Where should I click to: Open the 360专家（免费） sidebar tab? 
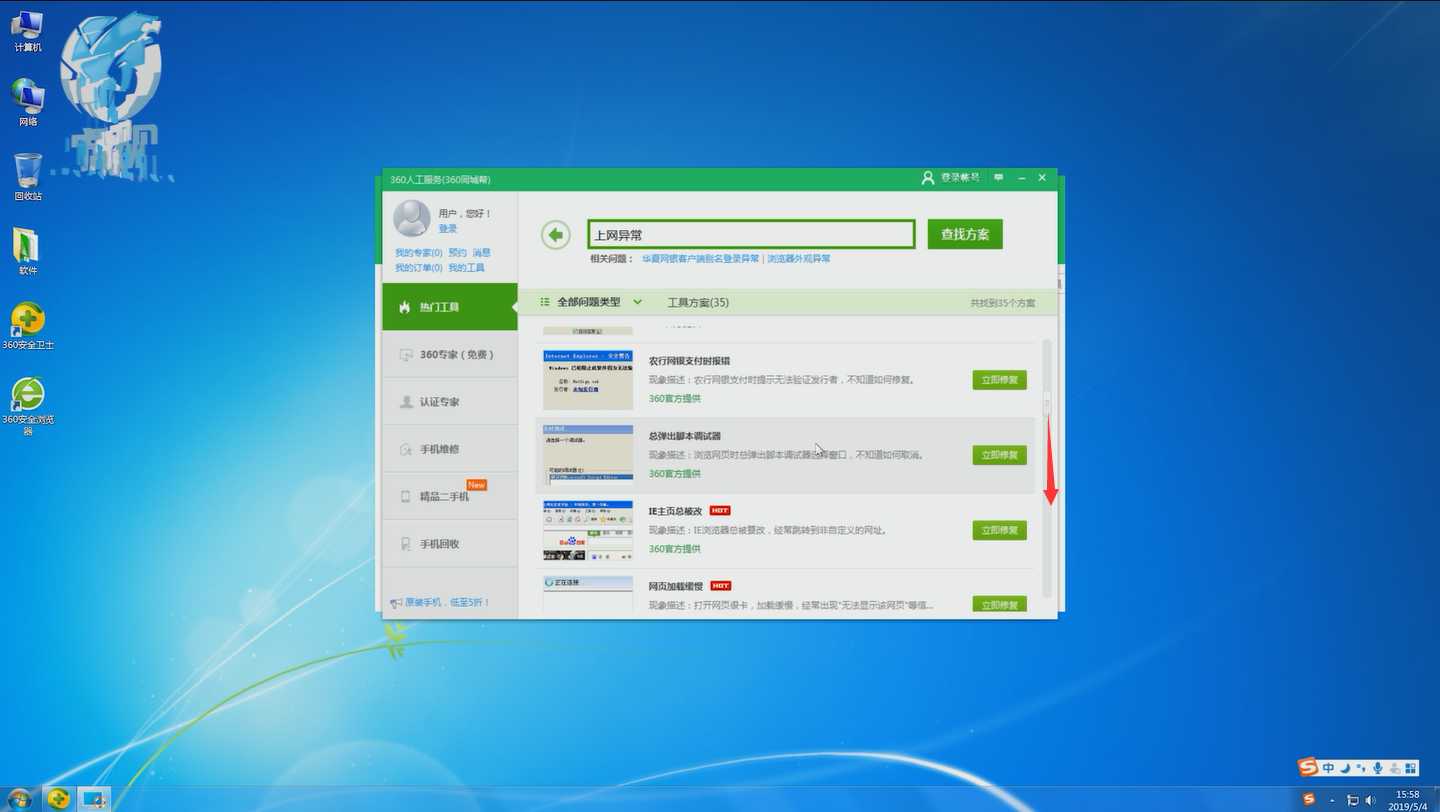point(450,354)
